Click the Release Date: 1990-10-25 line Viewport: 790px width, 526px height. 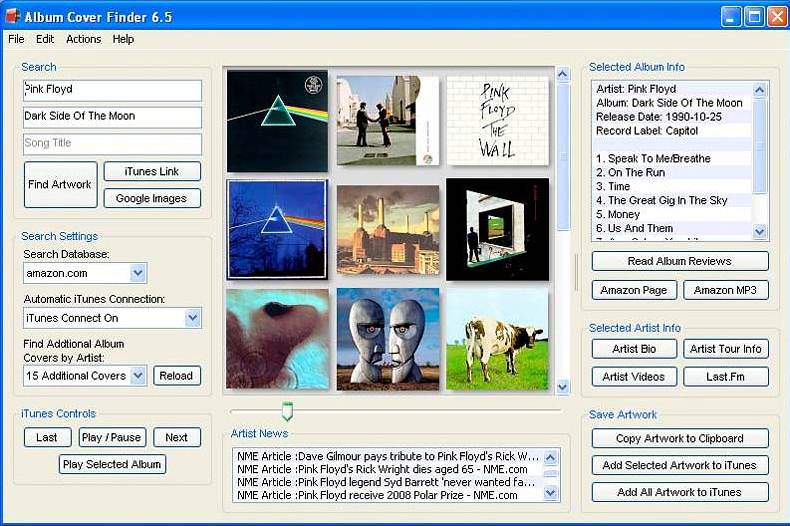673,117
